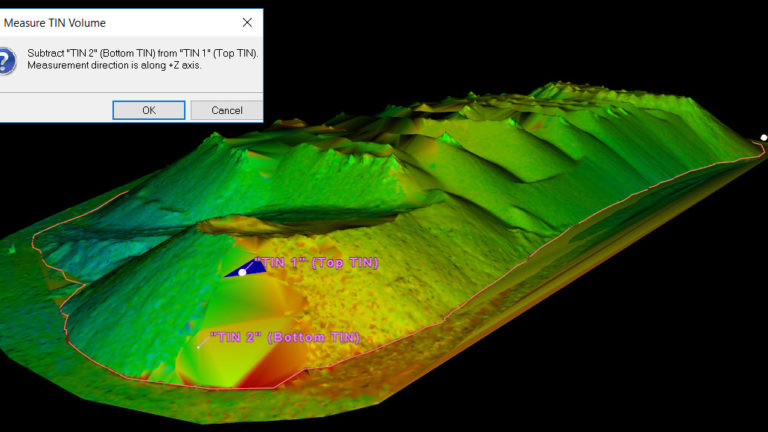
Task: Close the Measure TIN Volume dialog with X
Action: tap(247, 22)
